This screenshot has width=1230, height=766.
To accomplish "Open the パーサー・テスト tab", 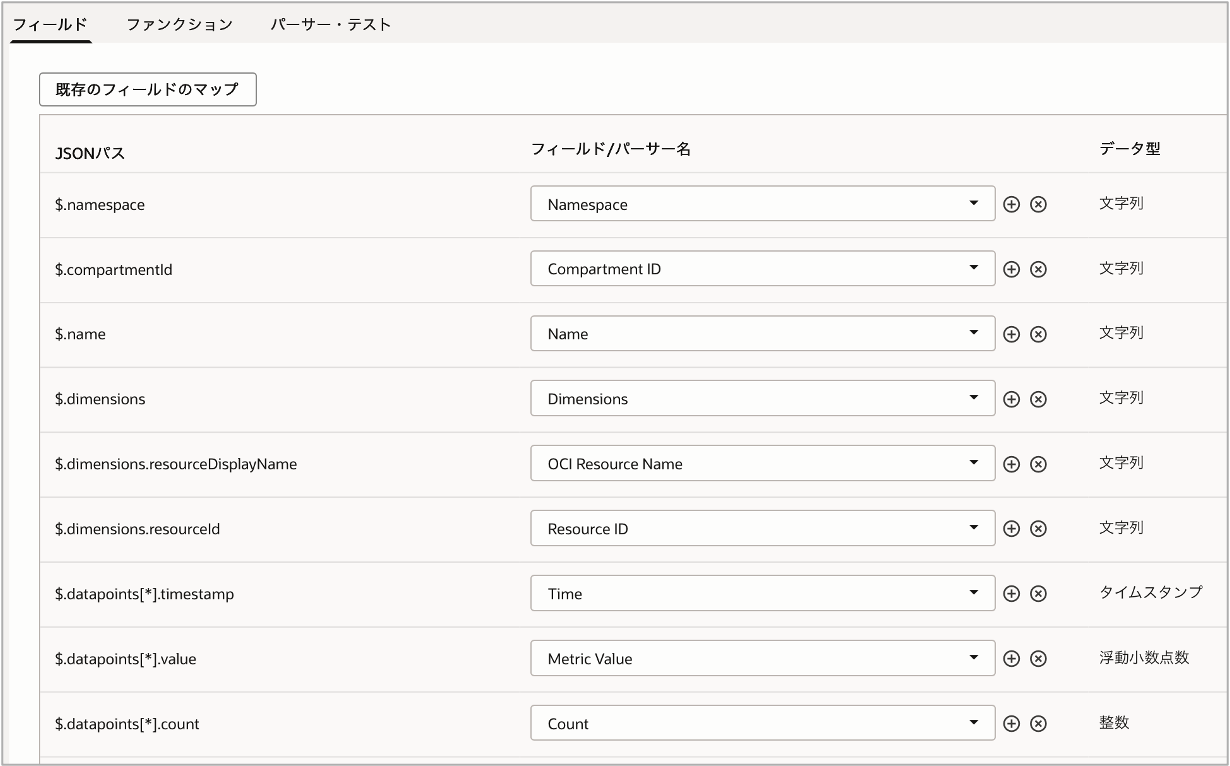I will click(x=330, y=24).
